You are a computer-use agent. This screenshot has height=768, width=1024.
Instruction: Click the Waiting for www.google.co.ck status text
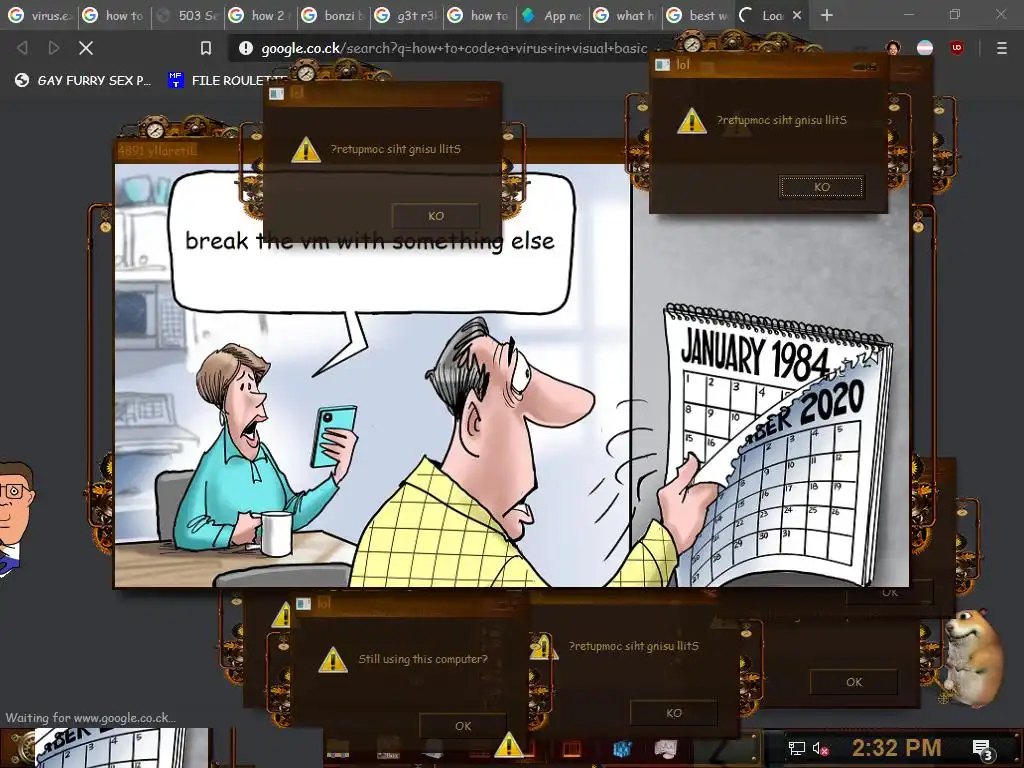pyautogui.click(x=90, y=718)
